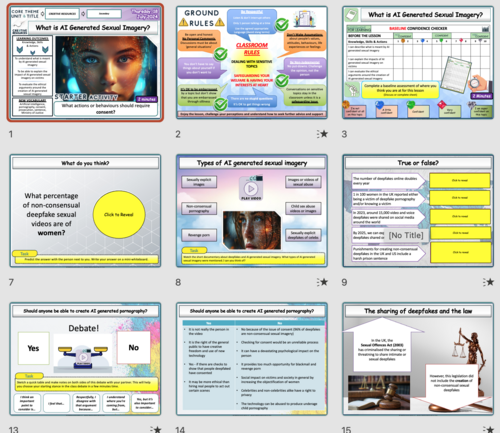500x433 pixels.
Task: Click the animation star icon under slide 8
Action: (322, 282)
